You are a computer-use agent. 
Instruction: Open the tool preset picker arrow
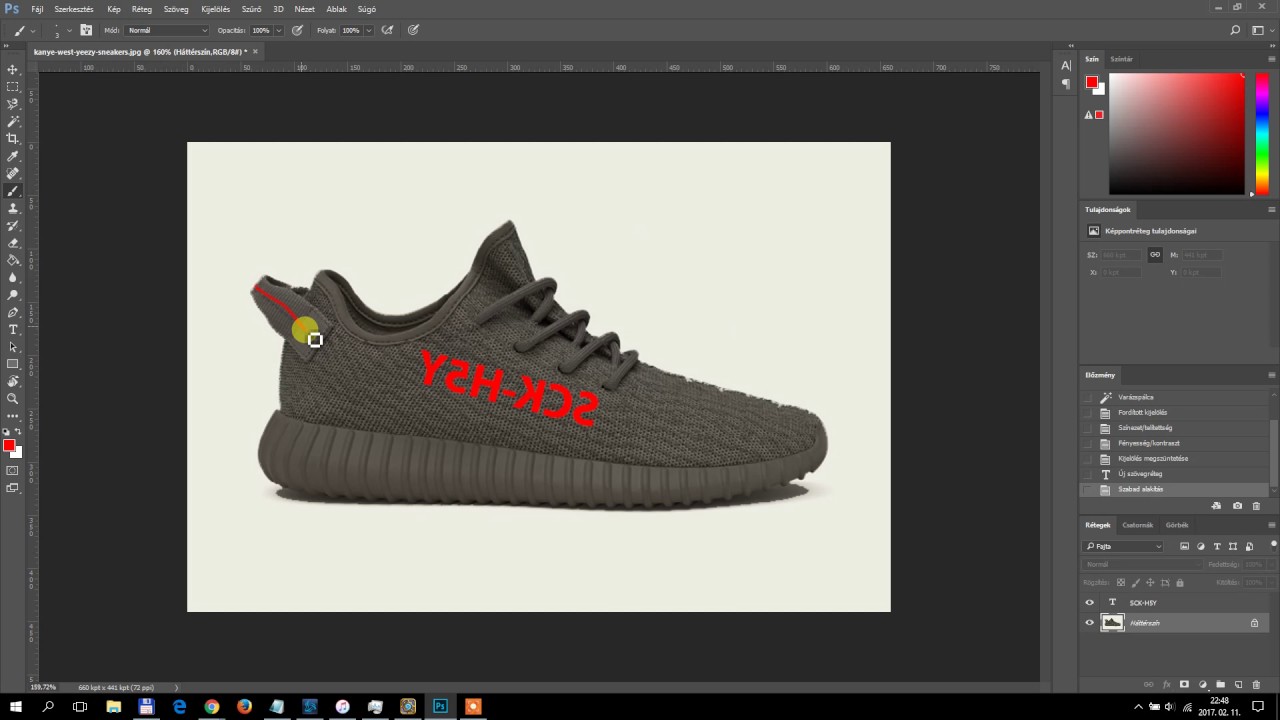point(33,30)
